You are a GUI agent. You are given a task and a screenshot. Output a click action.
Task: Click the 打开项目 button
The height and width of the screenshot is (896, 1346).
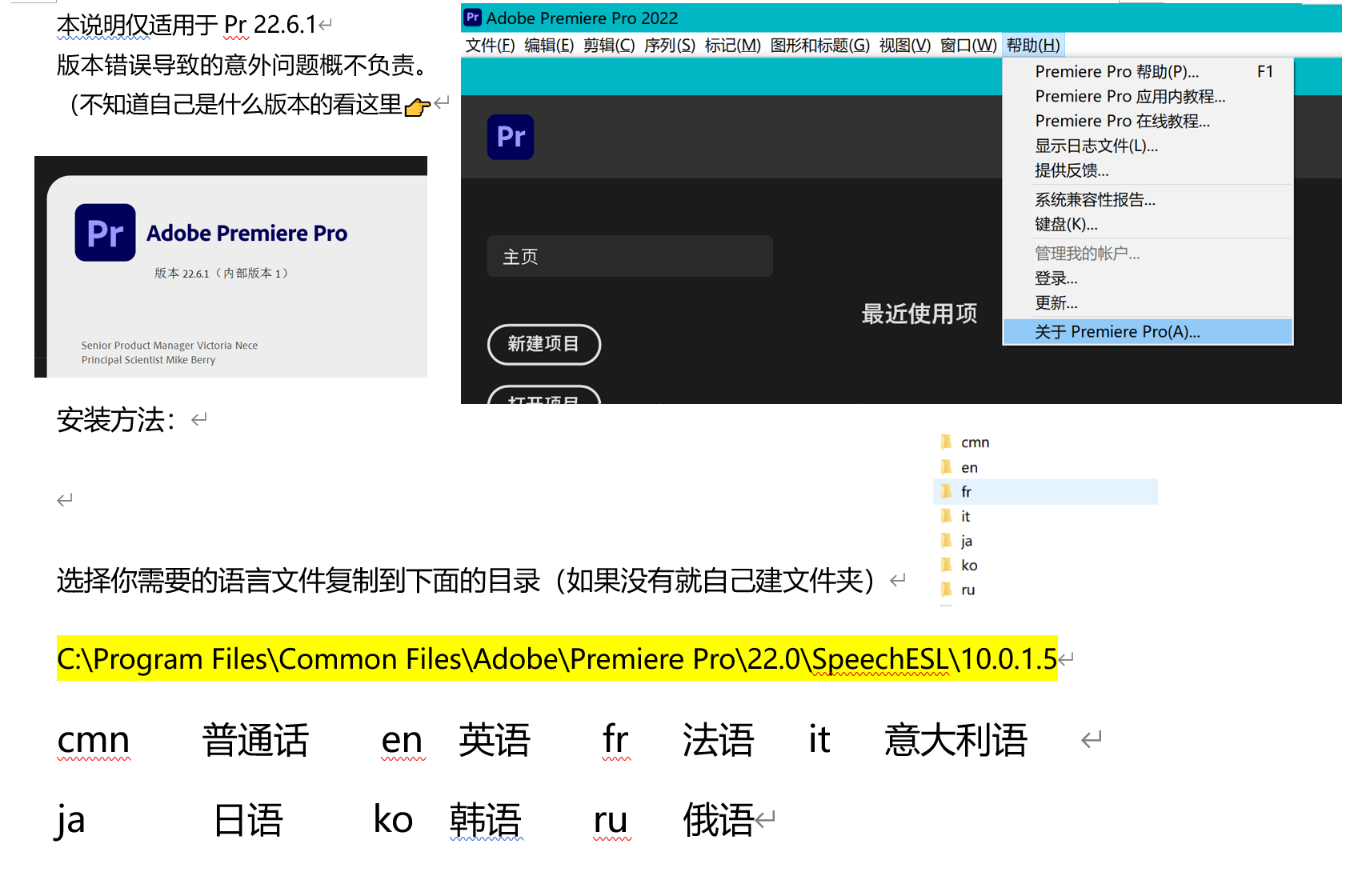(543, 395)
